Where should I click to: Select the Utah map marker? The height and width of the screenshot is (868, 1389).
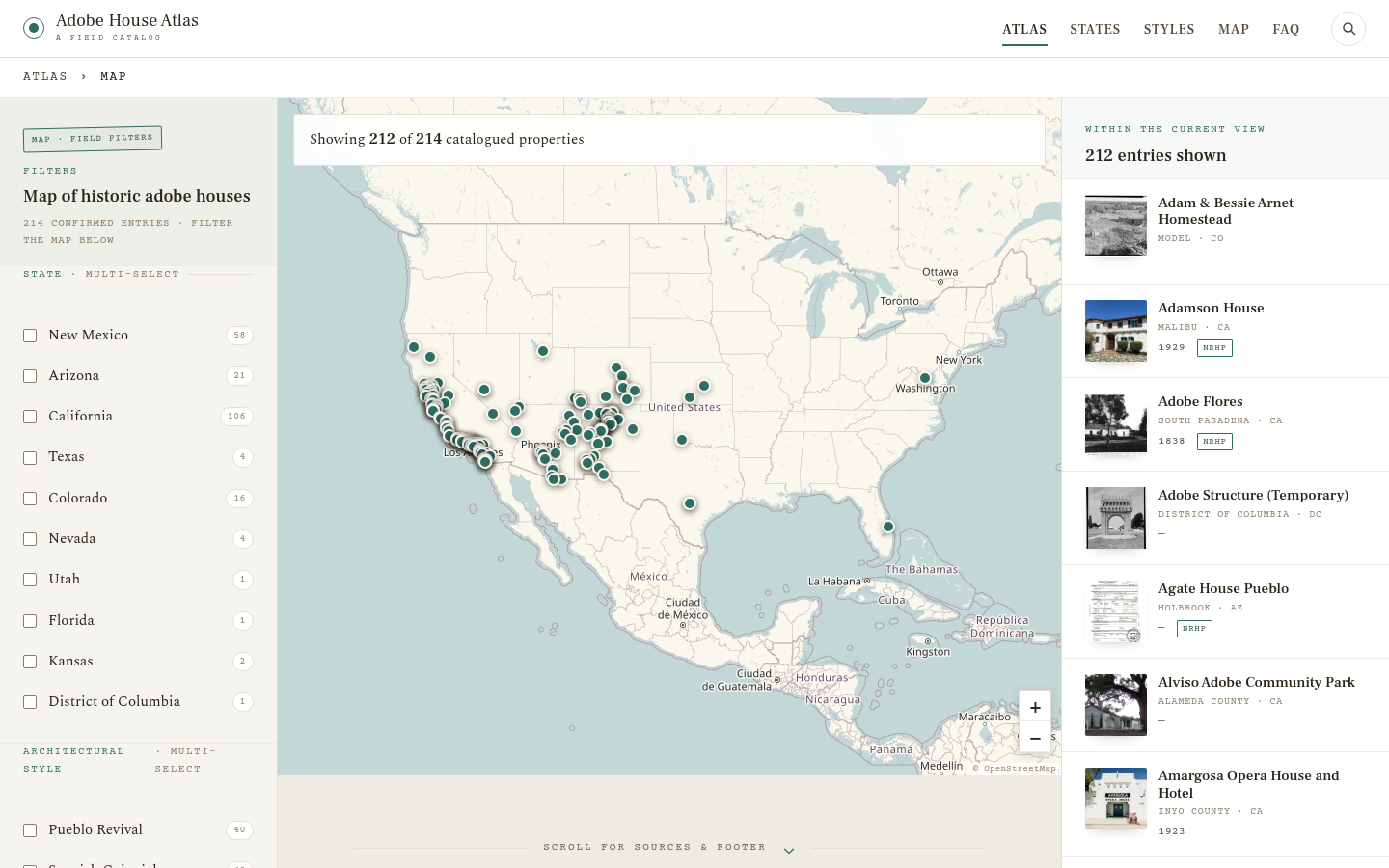click(x=543, y=351)
